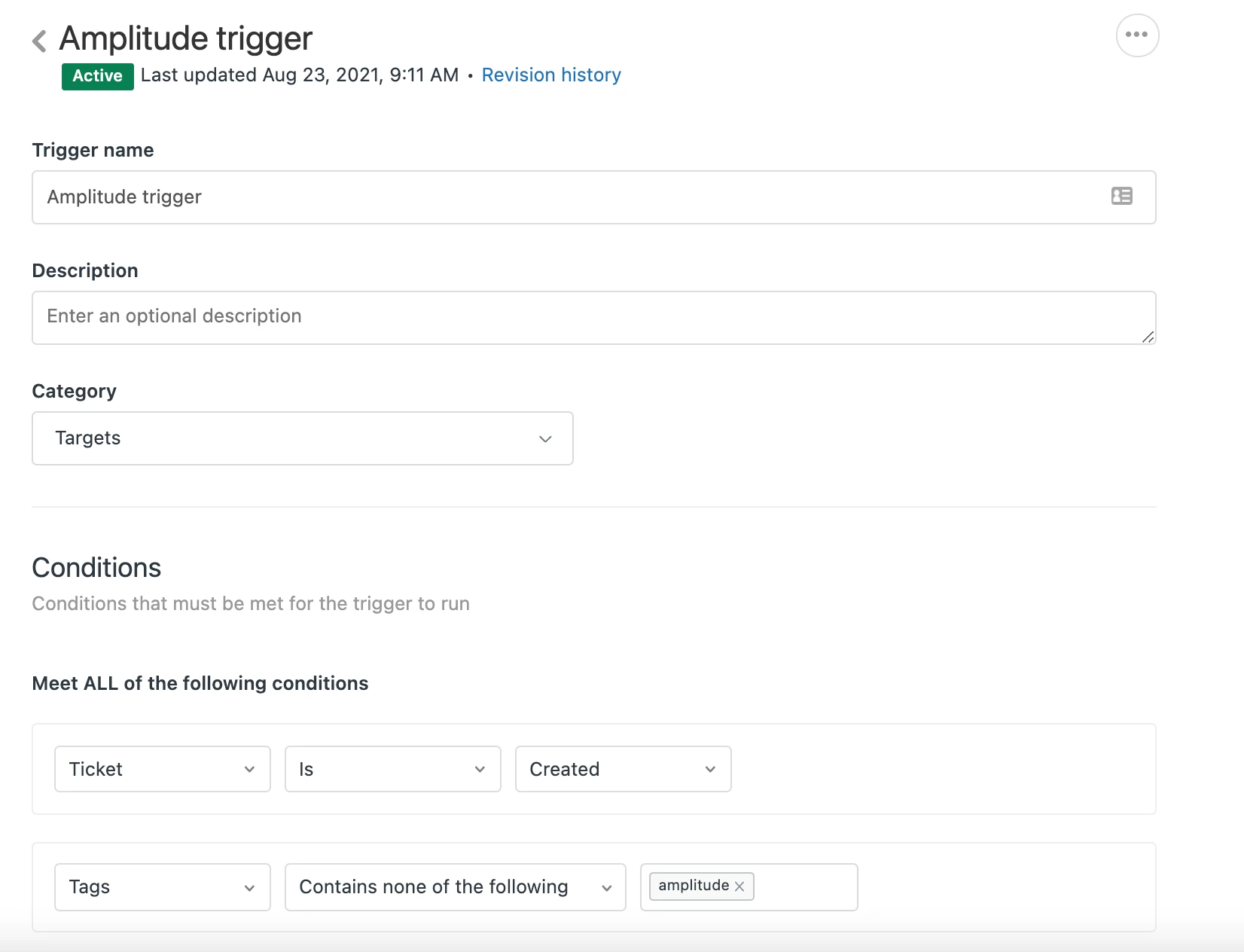Click the Conditions section heading
This screenshot has height=952, width=1244.
pyautogui.click(x=96, y=568)
